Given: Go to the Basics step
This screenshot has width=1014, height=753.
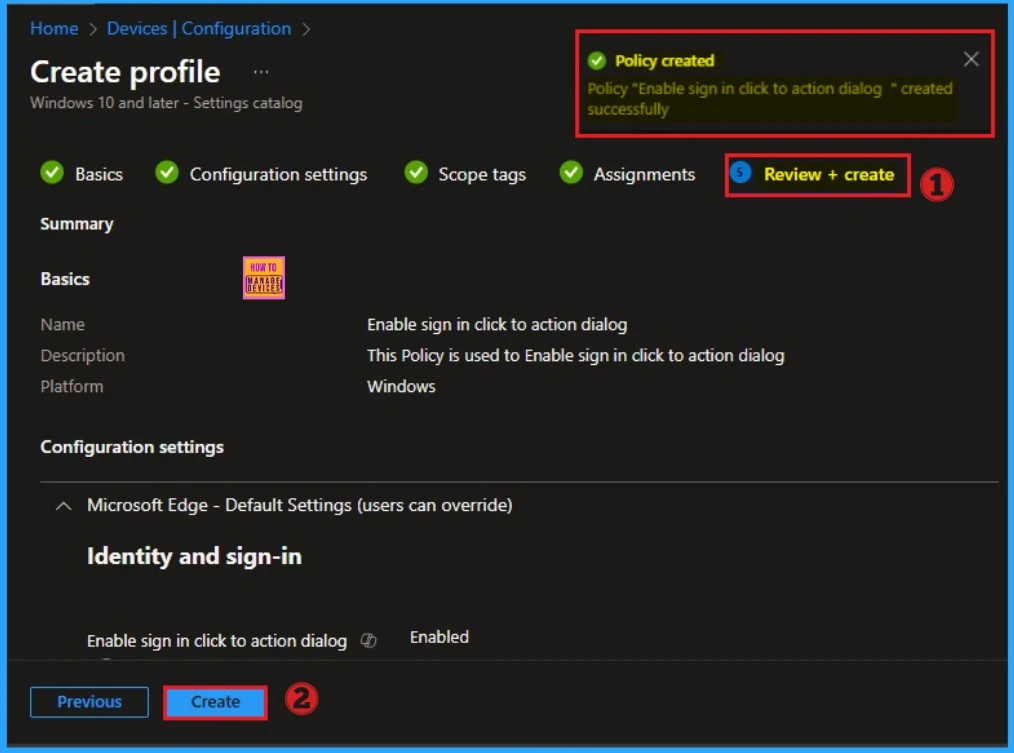Looking at the screenshot, I should point(98,174).
